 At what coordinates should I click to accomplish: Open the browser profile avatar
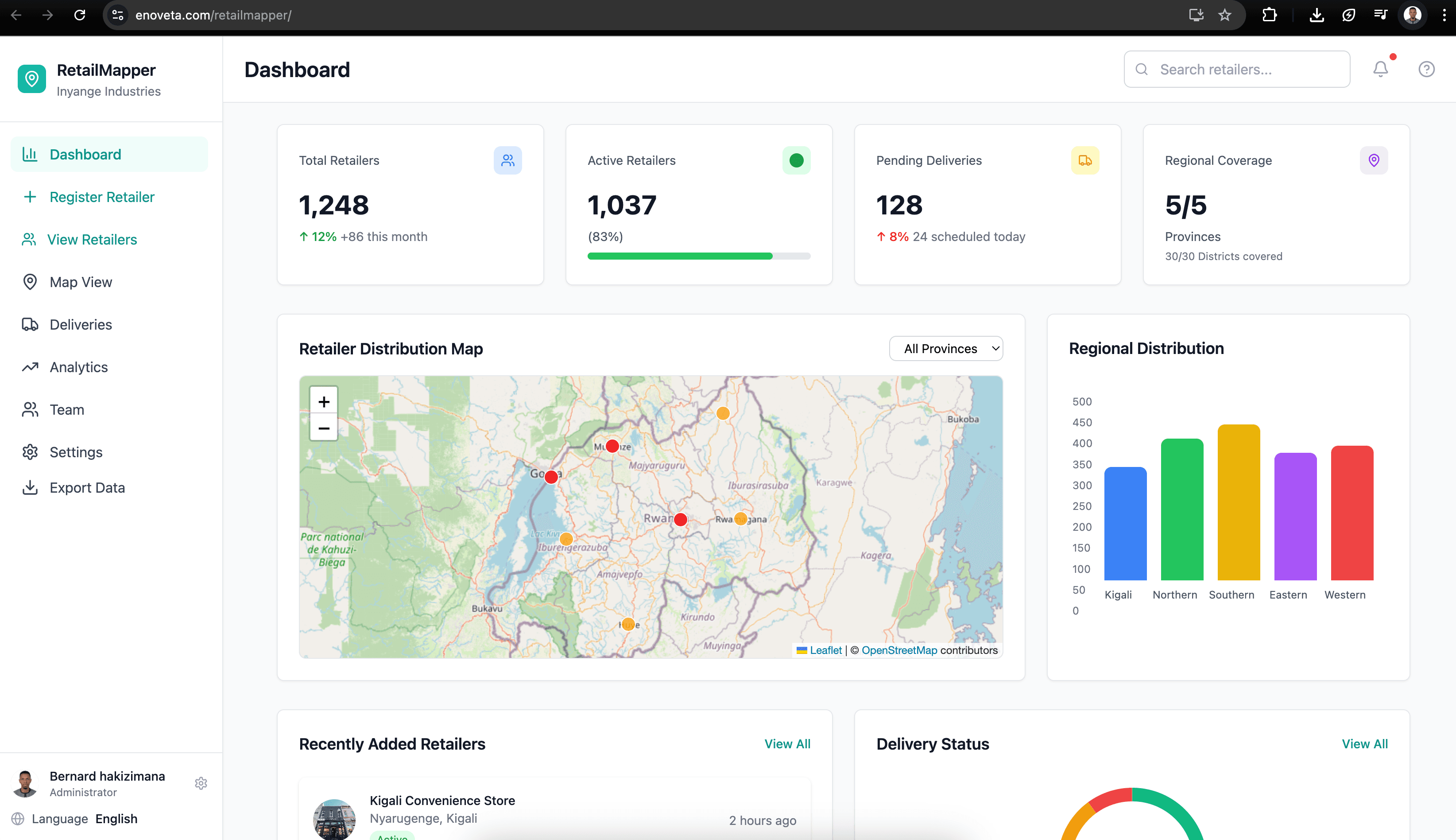[1412, 15]
